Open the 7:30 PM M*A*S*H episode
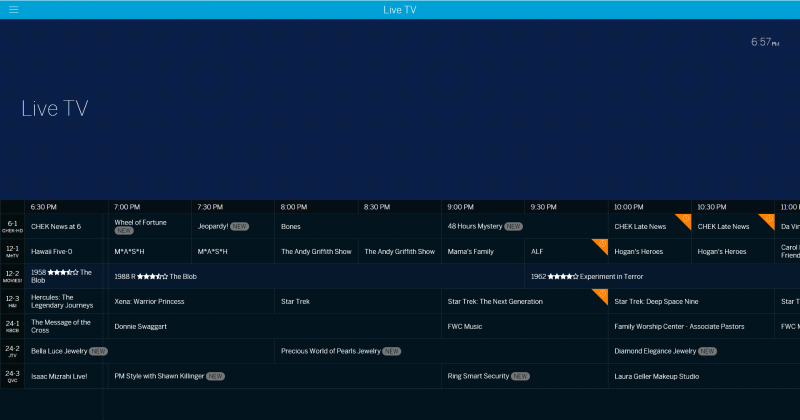 point(233,252)
